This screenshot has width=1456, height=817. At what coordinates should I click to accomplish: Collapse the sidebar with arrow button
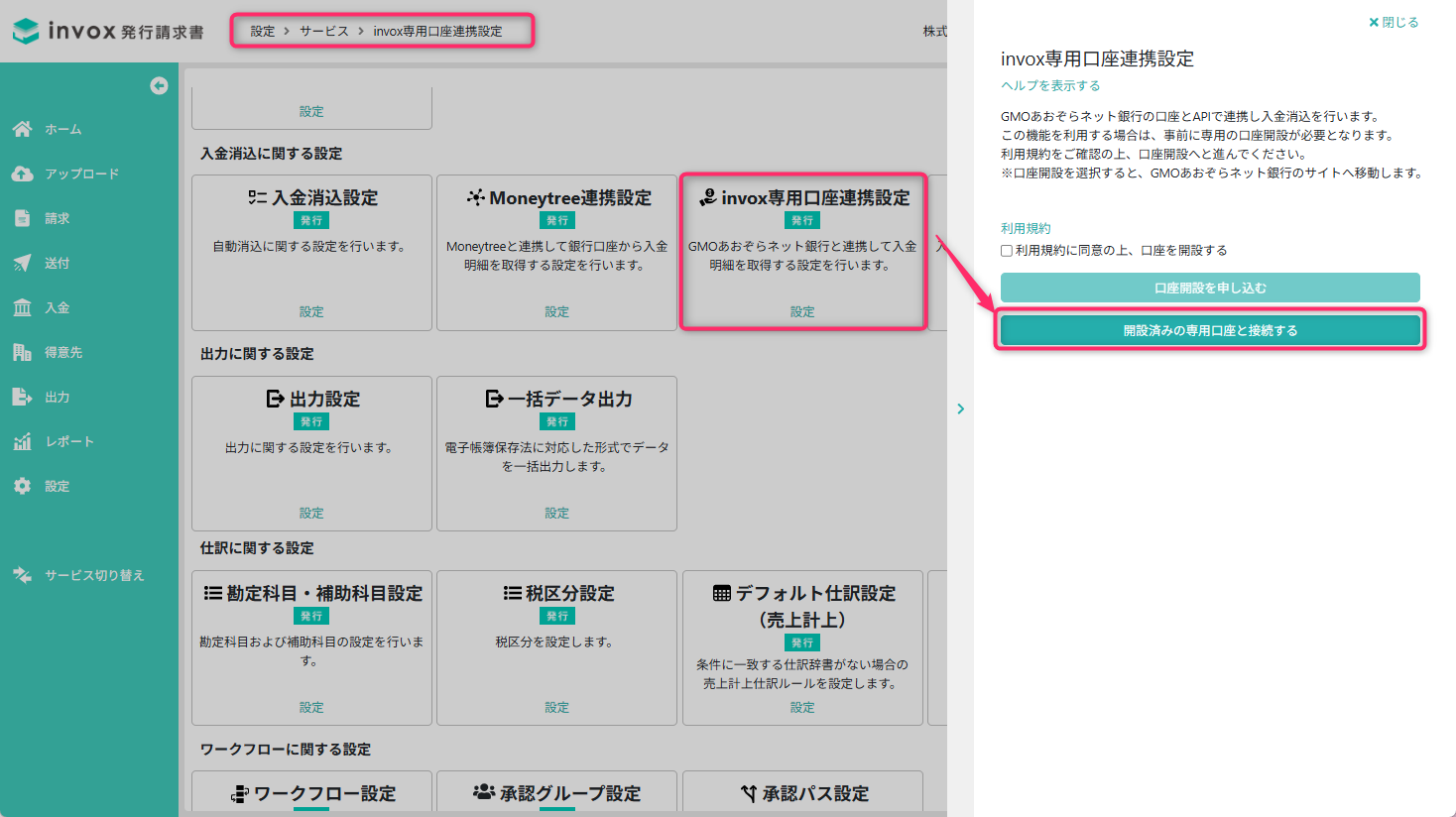point(159,86)
